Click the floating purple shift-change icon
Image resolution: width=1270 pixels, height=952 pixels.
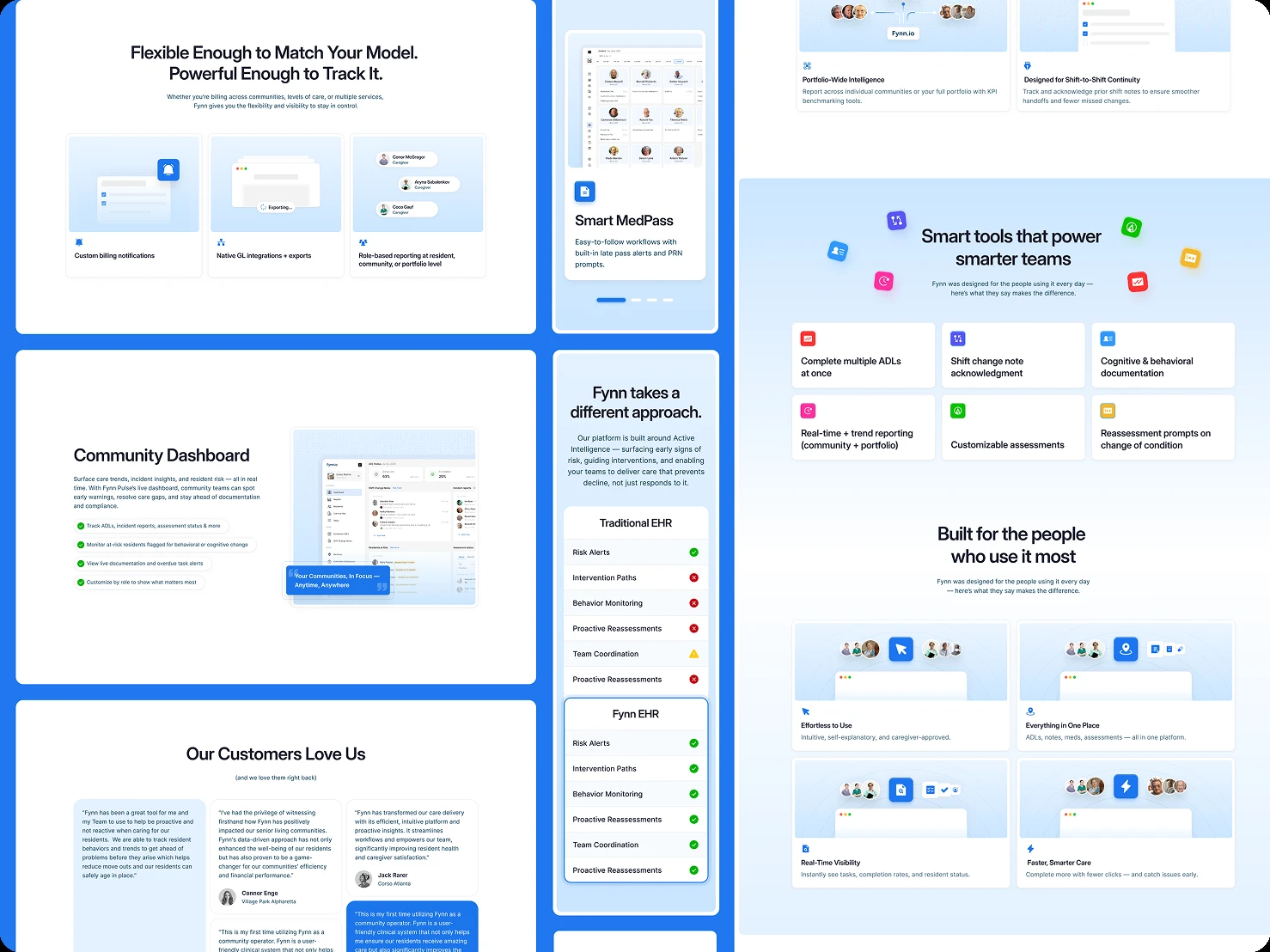point(896,221)
